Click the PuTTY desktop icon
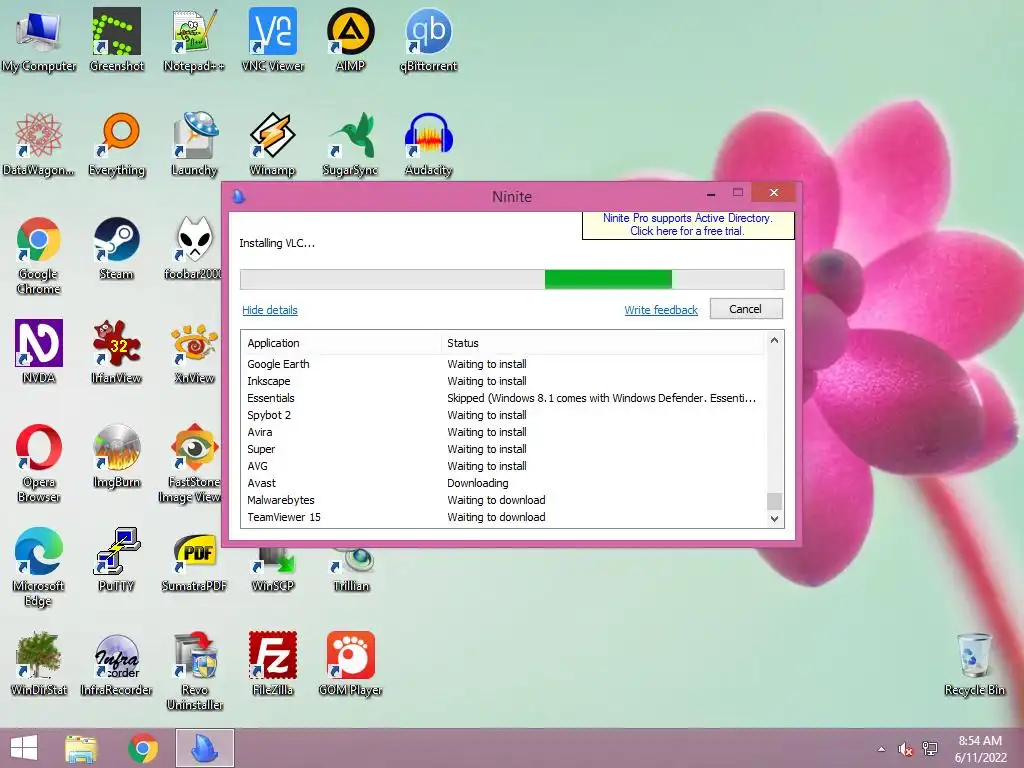 tap(116, 560)
